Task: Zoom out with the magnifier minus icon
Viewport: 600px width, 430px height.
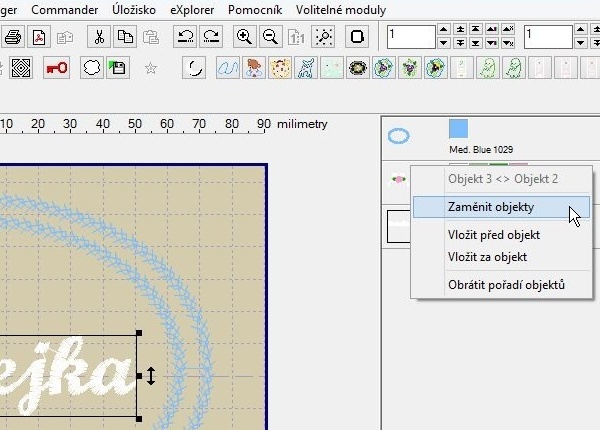Action: click(x=270, y=38)
